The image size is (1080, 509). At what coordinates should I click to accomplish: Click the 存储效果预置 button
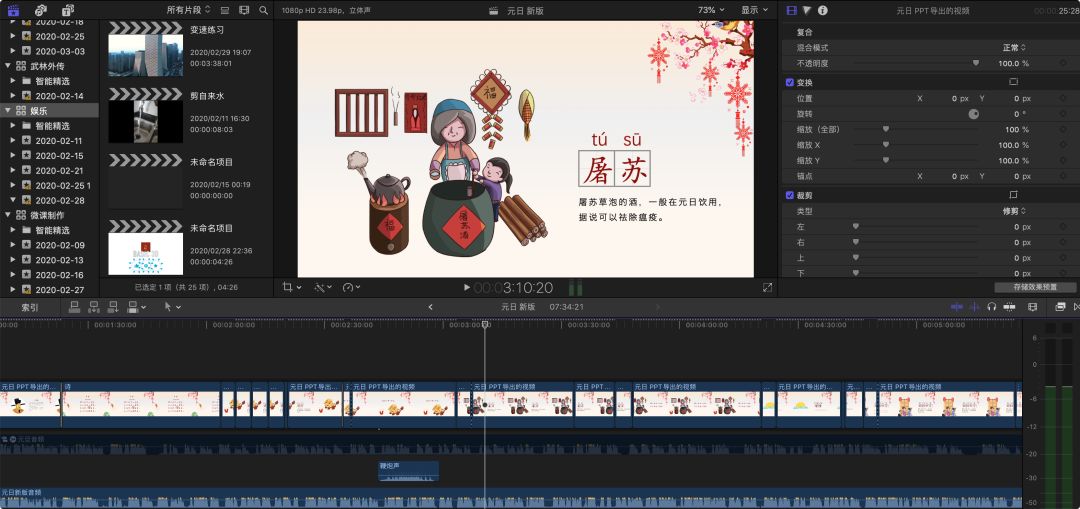click(x=1035, y=287)
